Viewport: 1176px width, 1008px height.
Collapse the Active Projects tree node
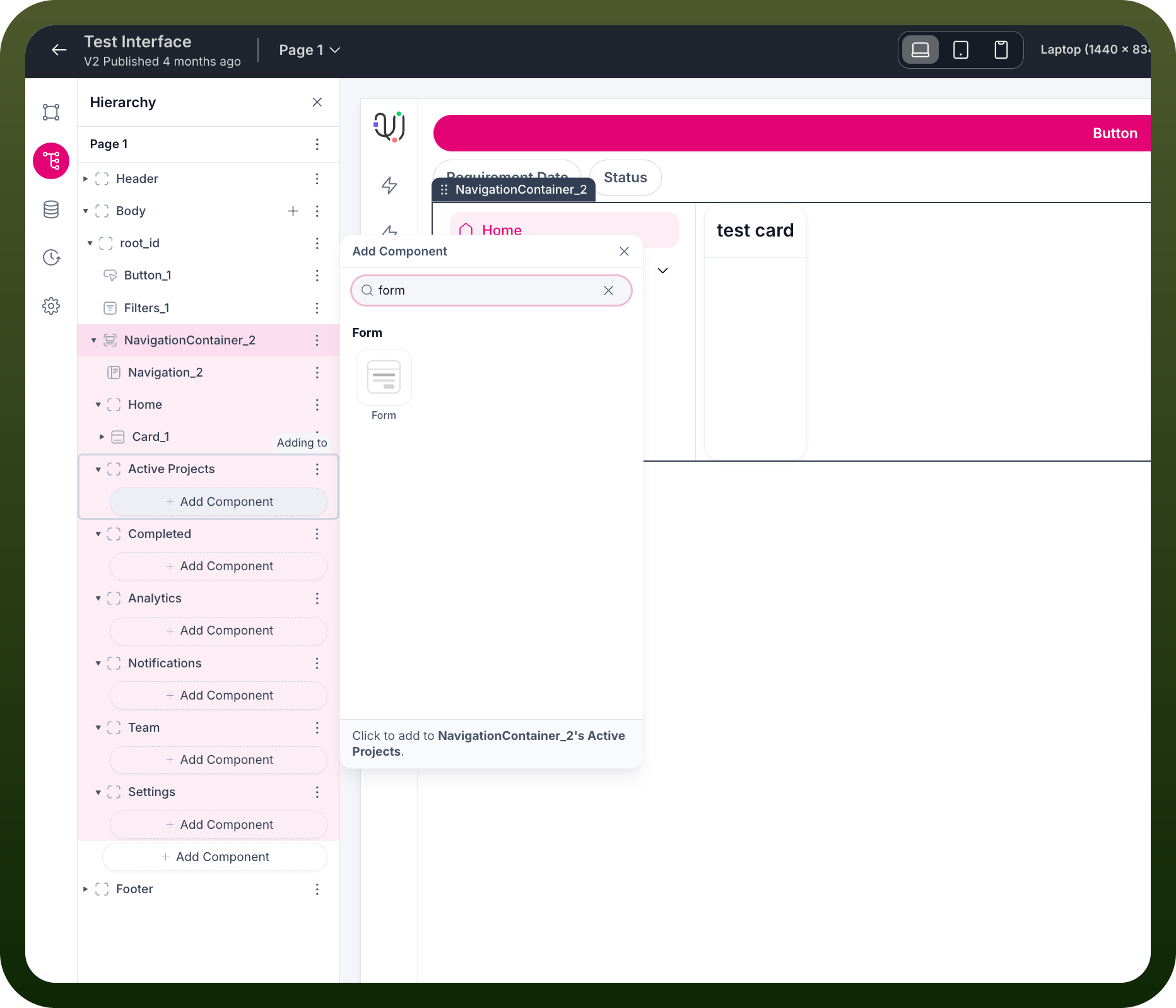98,469
